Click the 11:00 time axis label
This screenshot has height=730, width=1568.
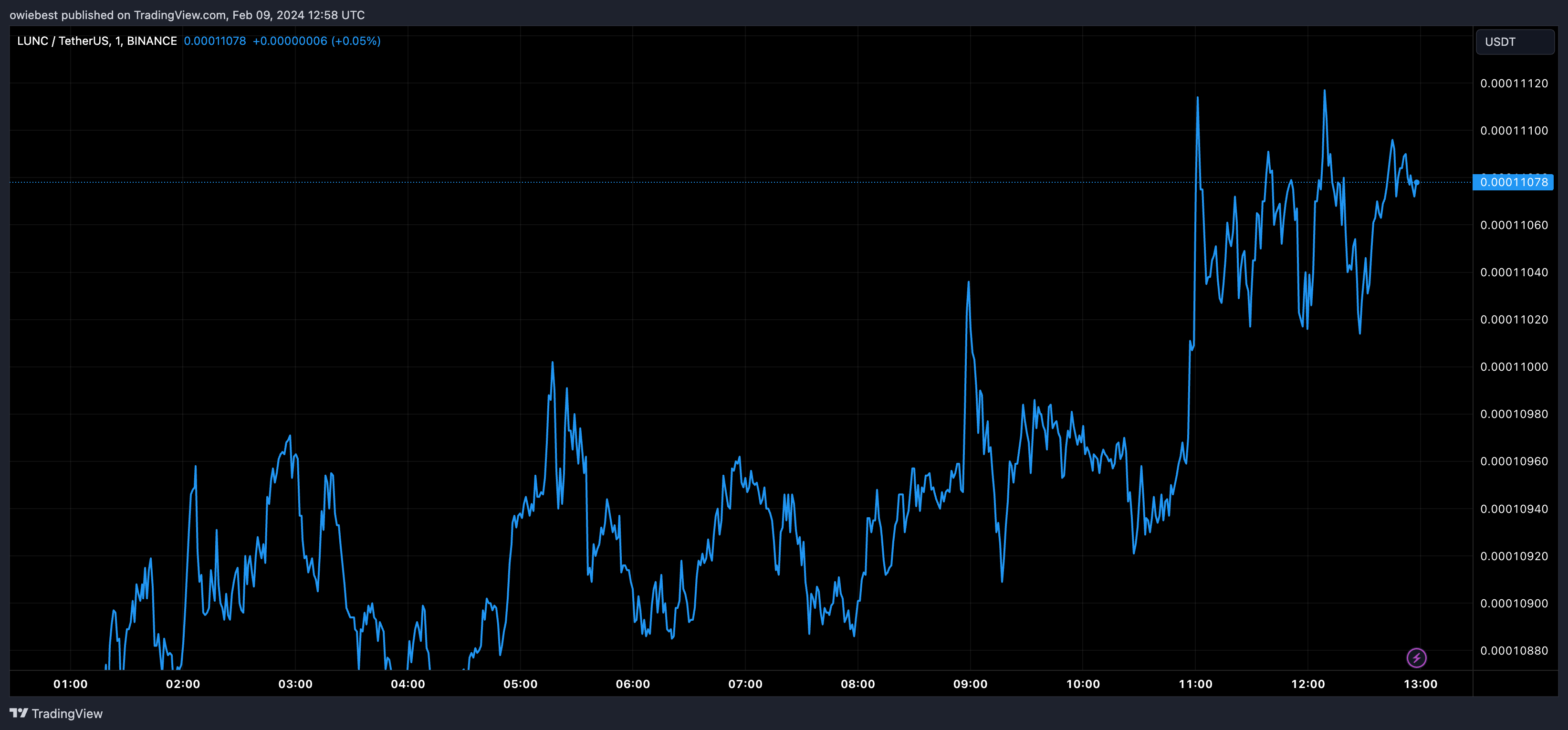click(x=1195, y=684)
